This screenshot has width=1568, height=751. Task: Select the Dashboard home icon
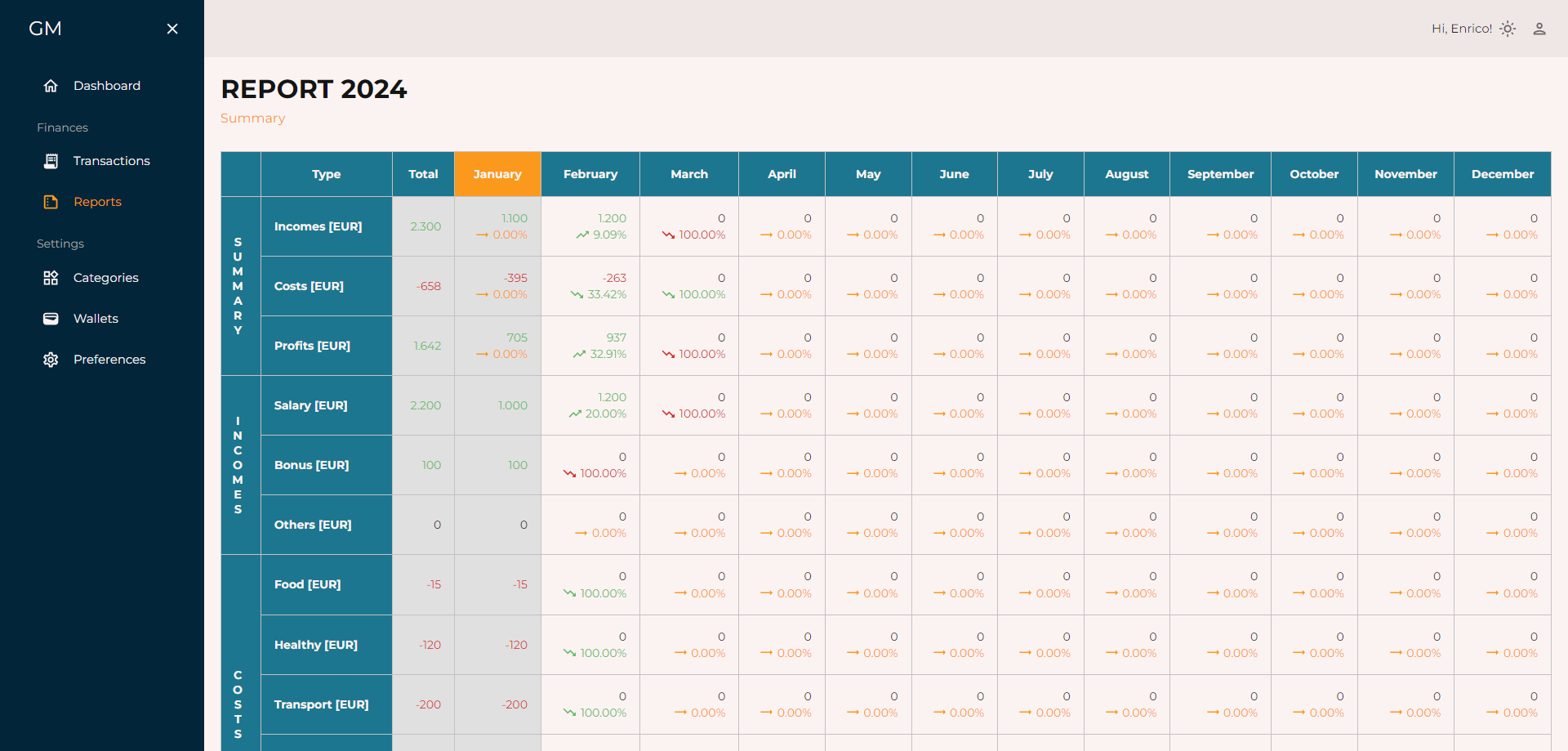[x=51, y=85]
